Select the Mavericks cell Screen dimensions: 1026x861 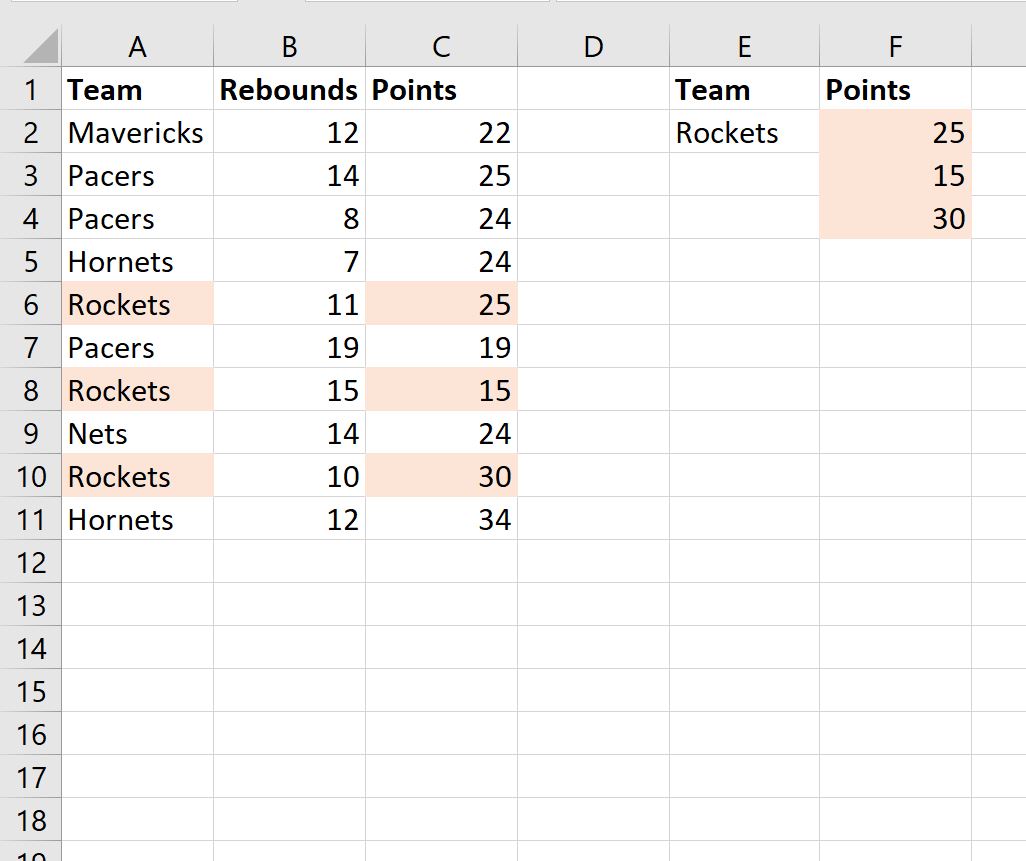click(x=136, y=133)
